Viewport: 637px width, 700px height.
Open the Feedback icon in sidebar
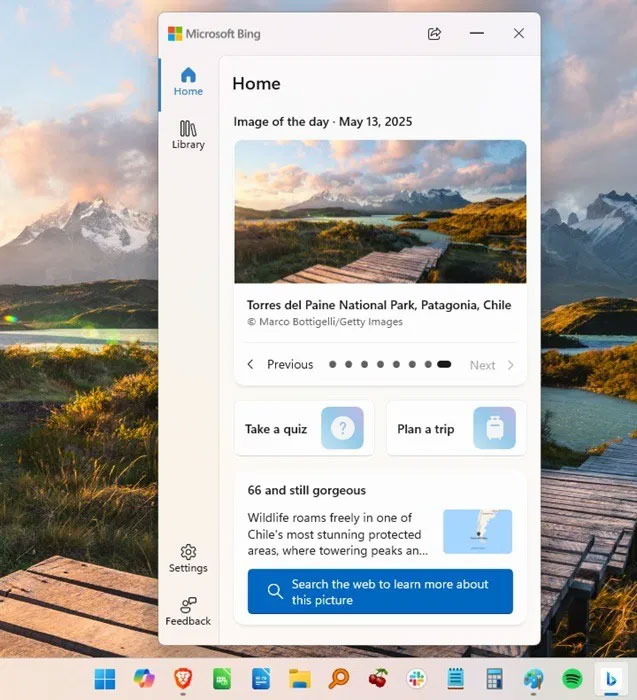tap(188, 612)
